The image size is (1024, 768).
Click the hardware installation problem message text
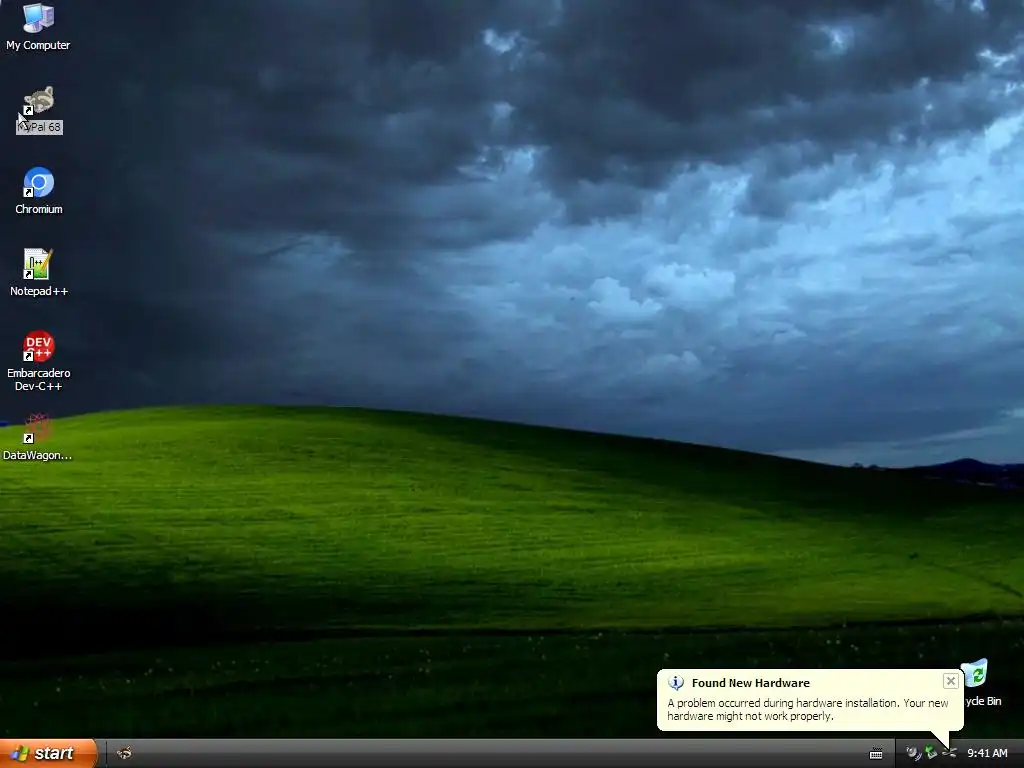pos(808,710)
